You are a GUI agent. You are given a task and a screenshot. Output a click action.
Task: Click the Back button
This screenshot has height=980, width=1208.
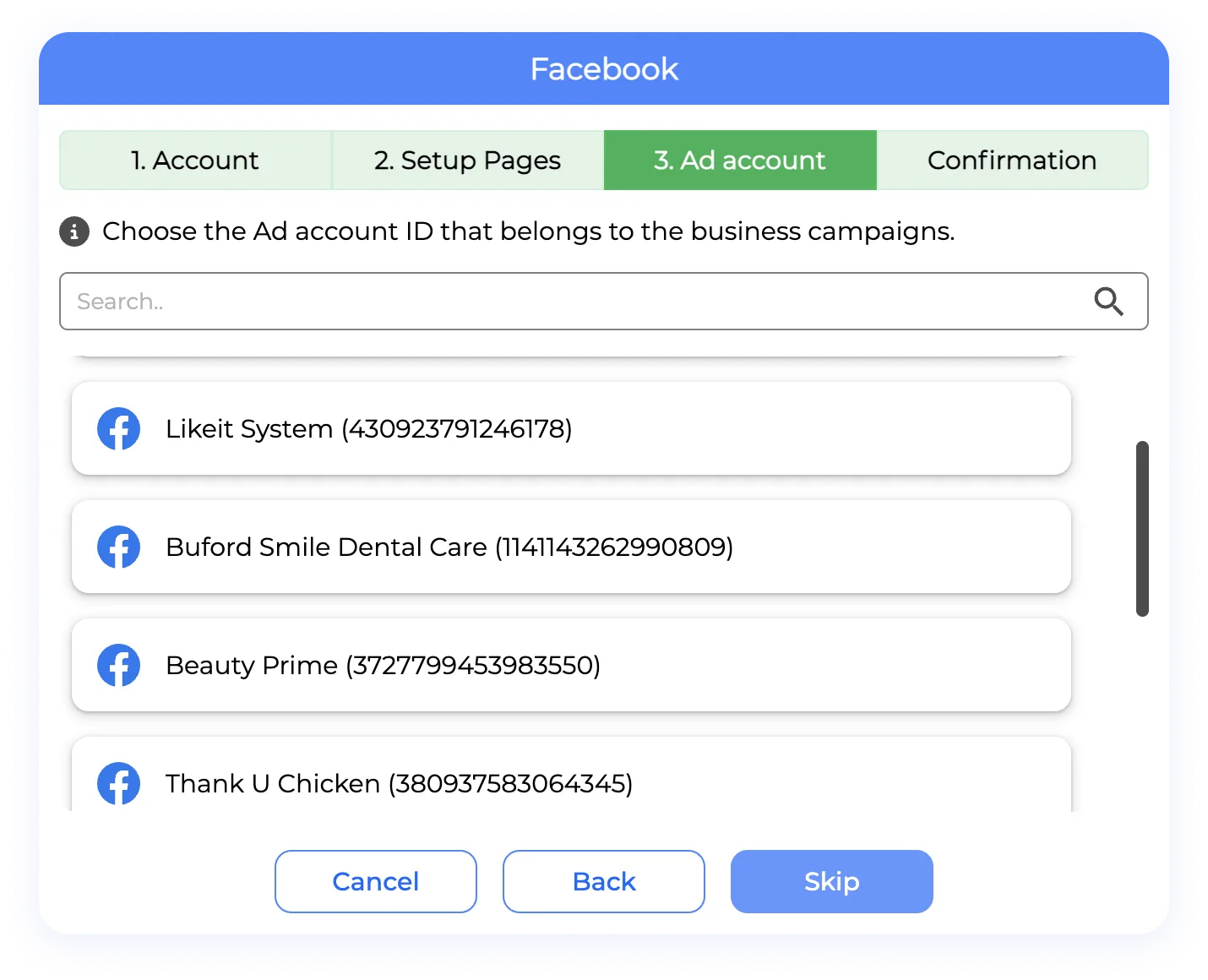click(603, 881)
